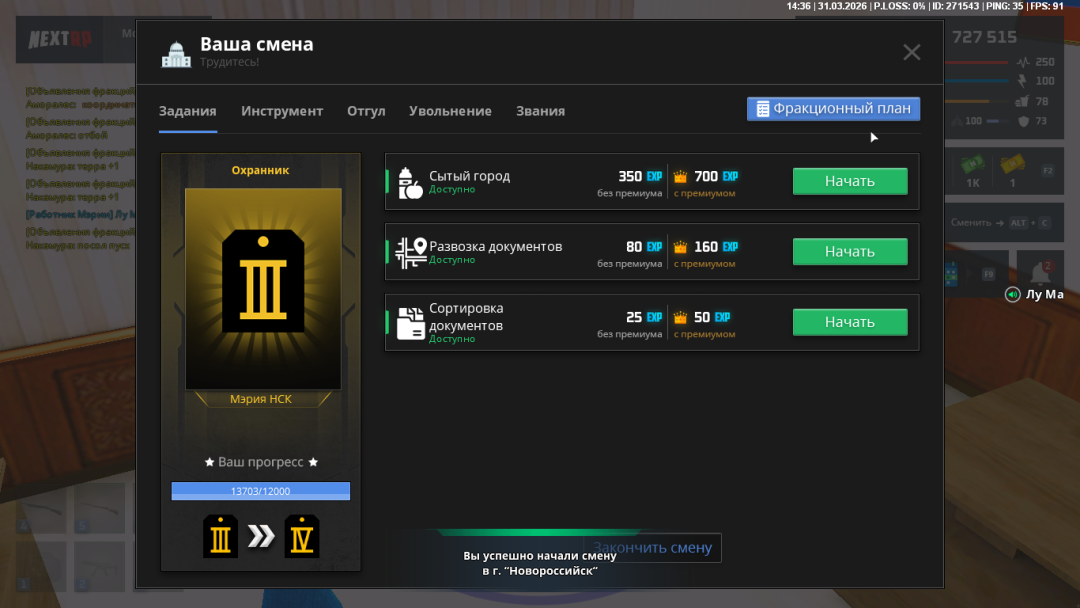
Task: Click the food icon for Сытый город
Action: pyautogui.click(x=410, y=182)
